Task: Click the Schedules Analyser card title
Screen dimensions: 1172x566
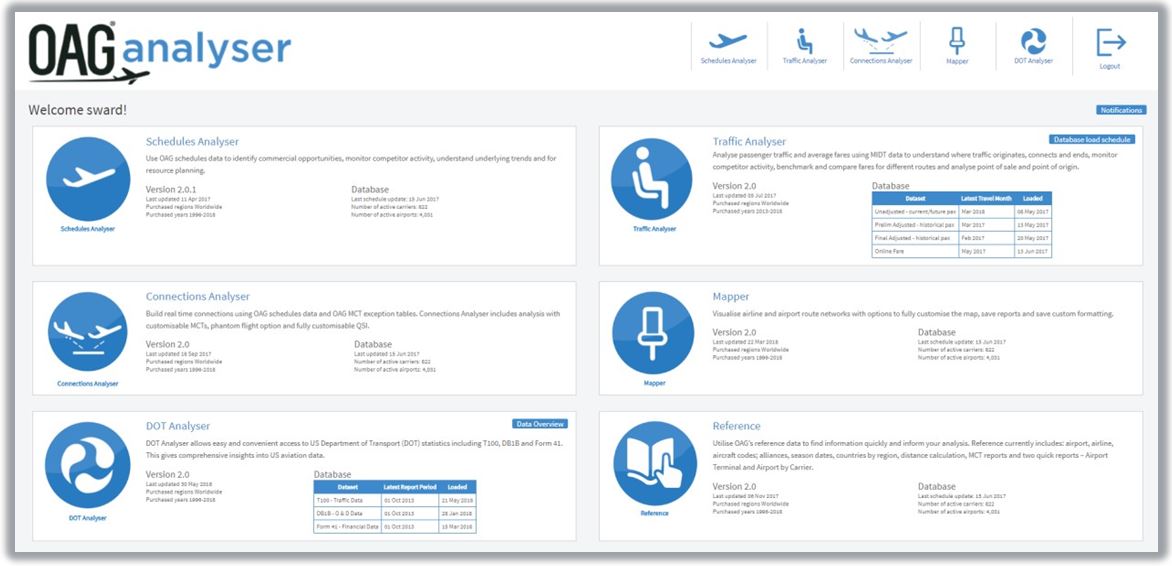Action: coord(192,142)
